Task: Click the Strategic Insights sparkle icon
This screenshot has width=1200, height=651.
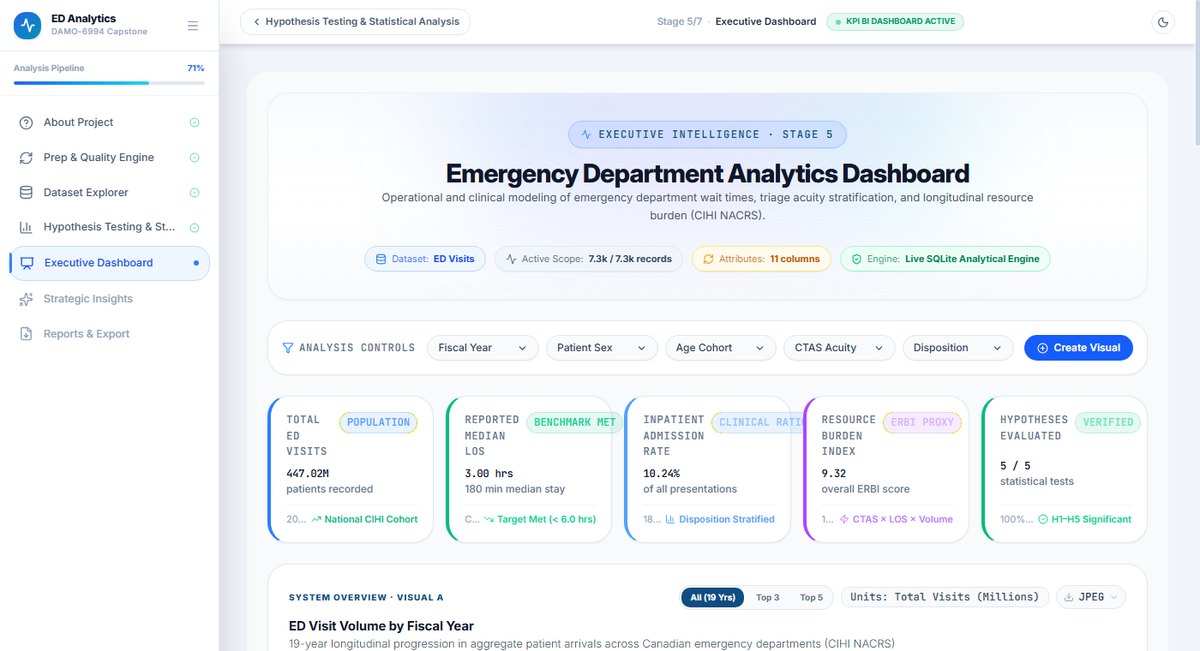Action: (x=26, y=299)
